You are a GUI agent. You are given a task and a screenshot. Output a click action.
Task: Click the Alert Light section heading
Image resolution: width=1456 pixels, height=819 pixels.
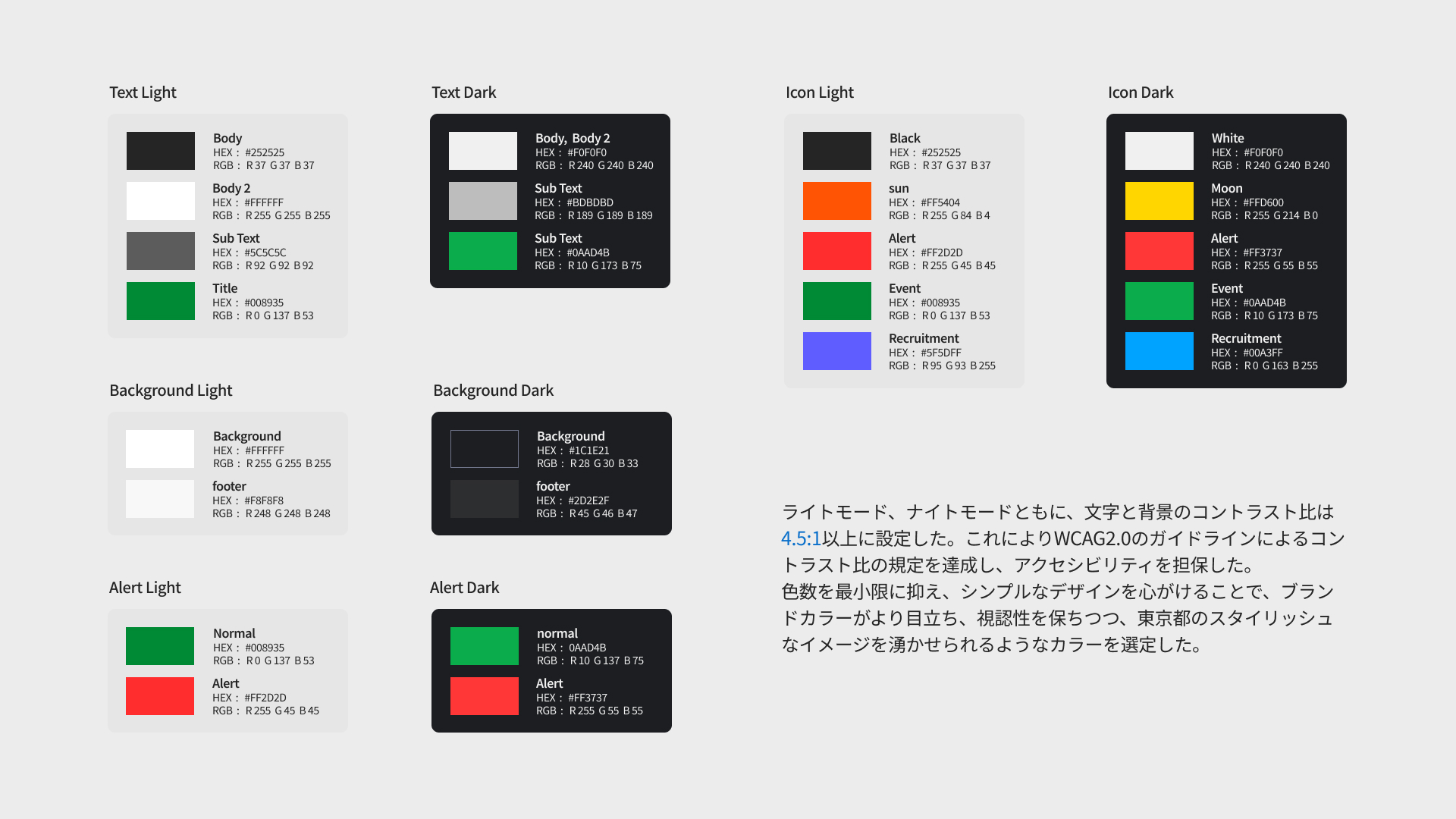click(145, 588)
